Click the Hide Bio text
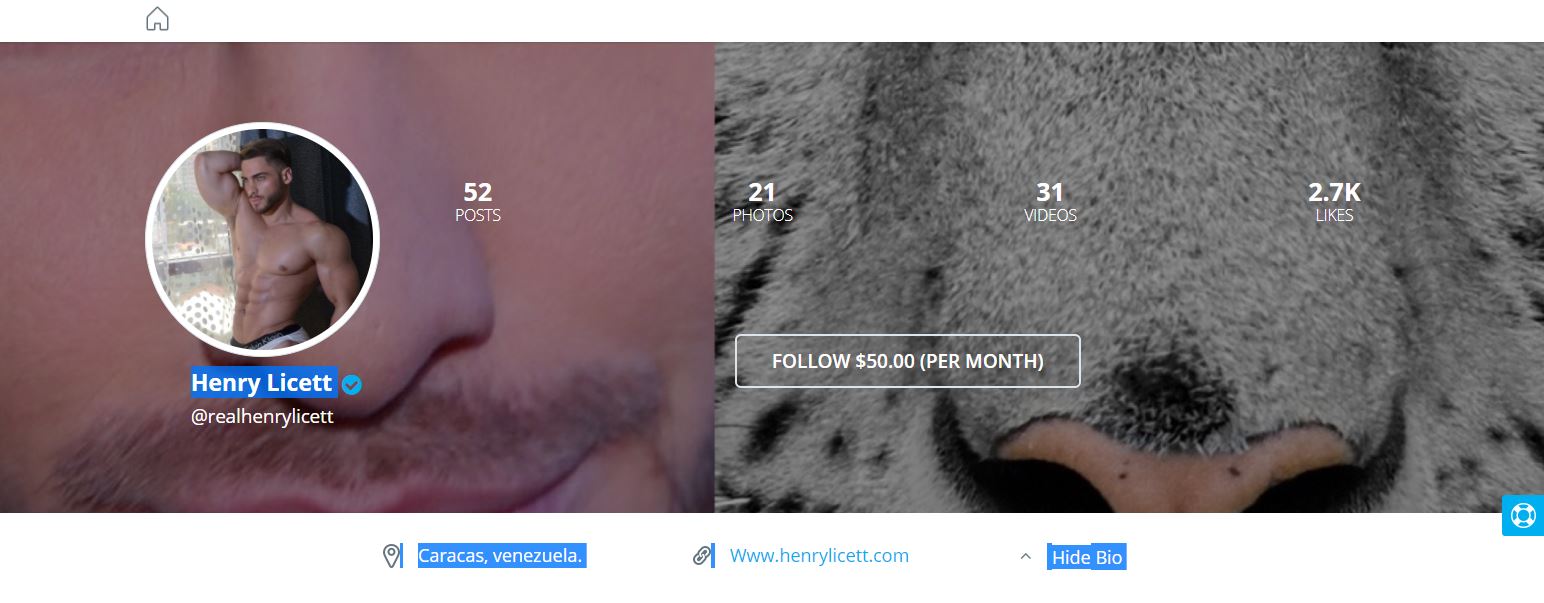This screenshot has height=603, width=1544. point(1087,557)
